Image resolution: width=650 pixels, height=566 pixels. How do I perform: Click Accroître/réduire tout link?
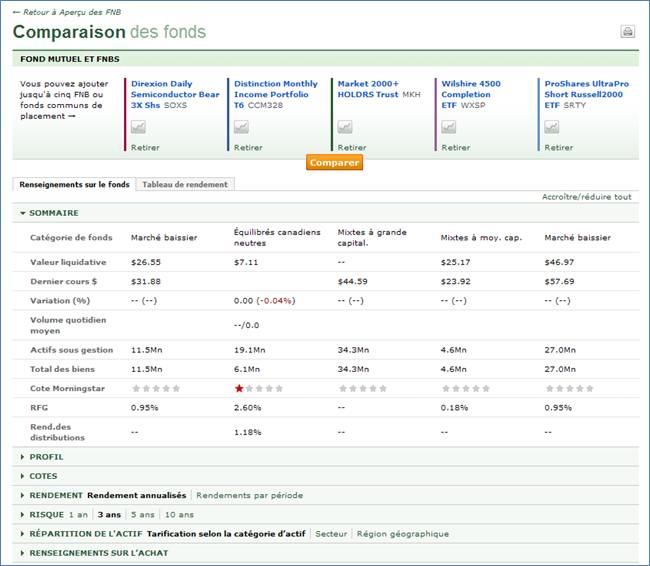tap(587, 197)
